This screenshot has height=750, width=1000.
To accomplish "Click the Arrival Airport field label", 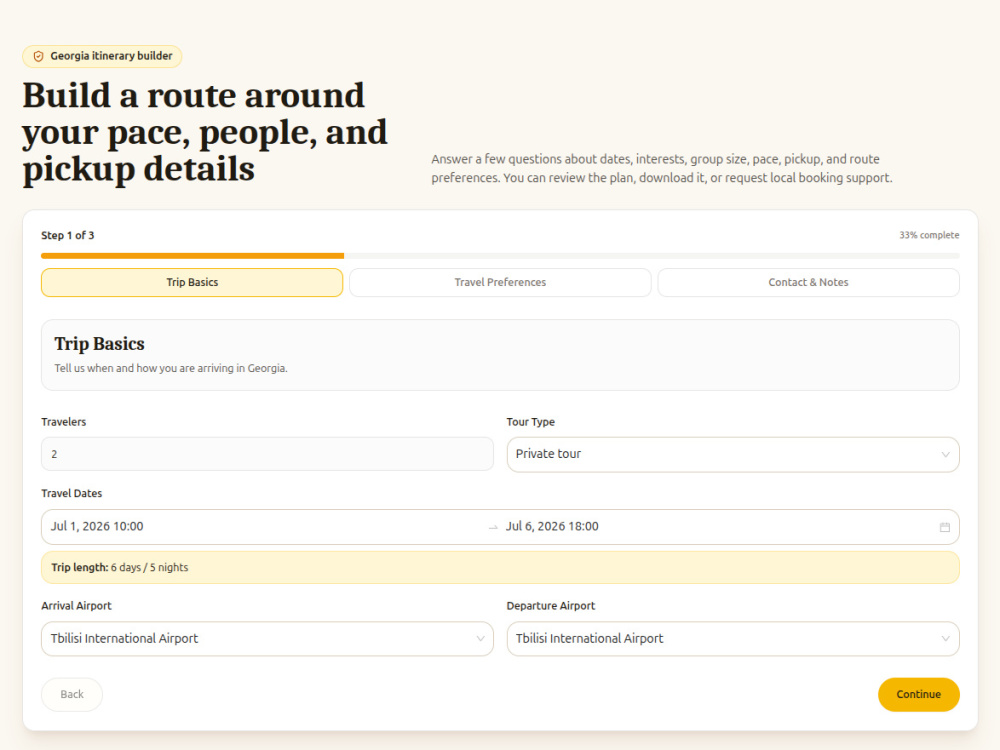I will pos(77,606).
